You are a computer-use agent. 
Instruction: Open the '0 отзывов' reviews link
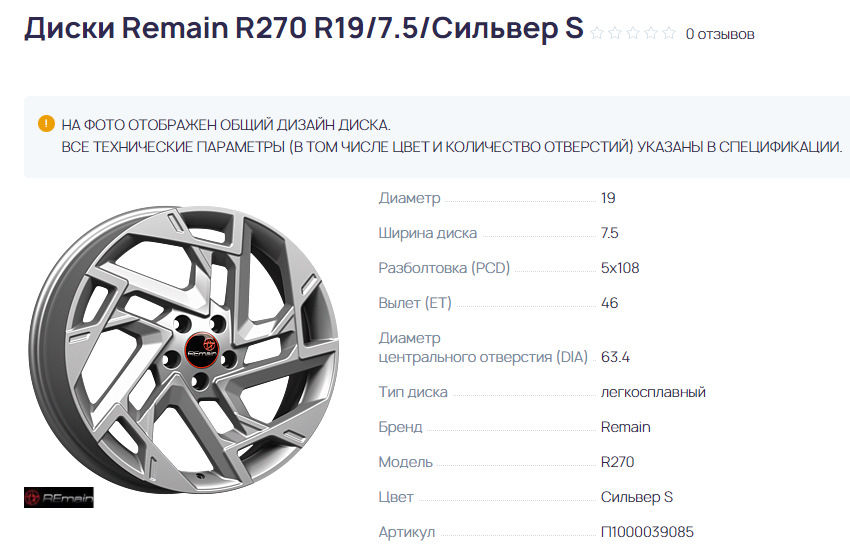720,34
